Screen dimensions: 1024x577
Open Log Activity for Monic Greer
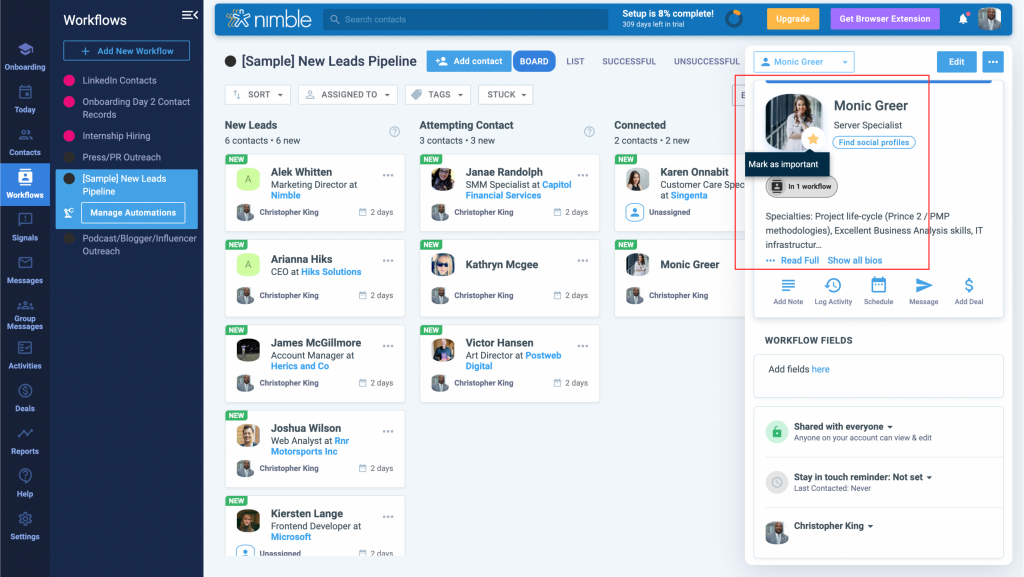point(833,286)
